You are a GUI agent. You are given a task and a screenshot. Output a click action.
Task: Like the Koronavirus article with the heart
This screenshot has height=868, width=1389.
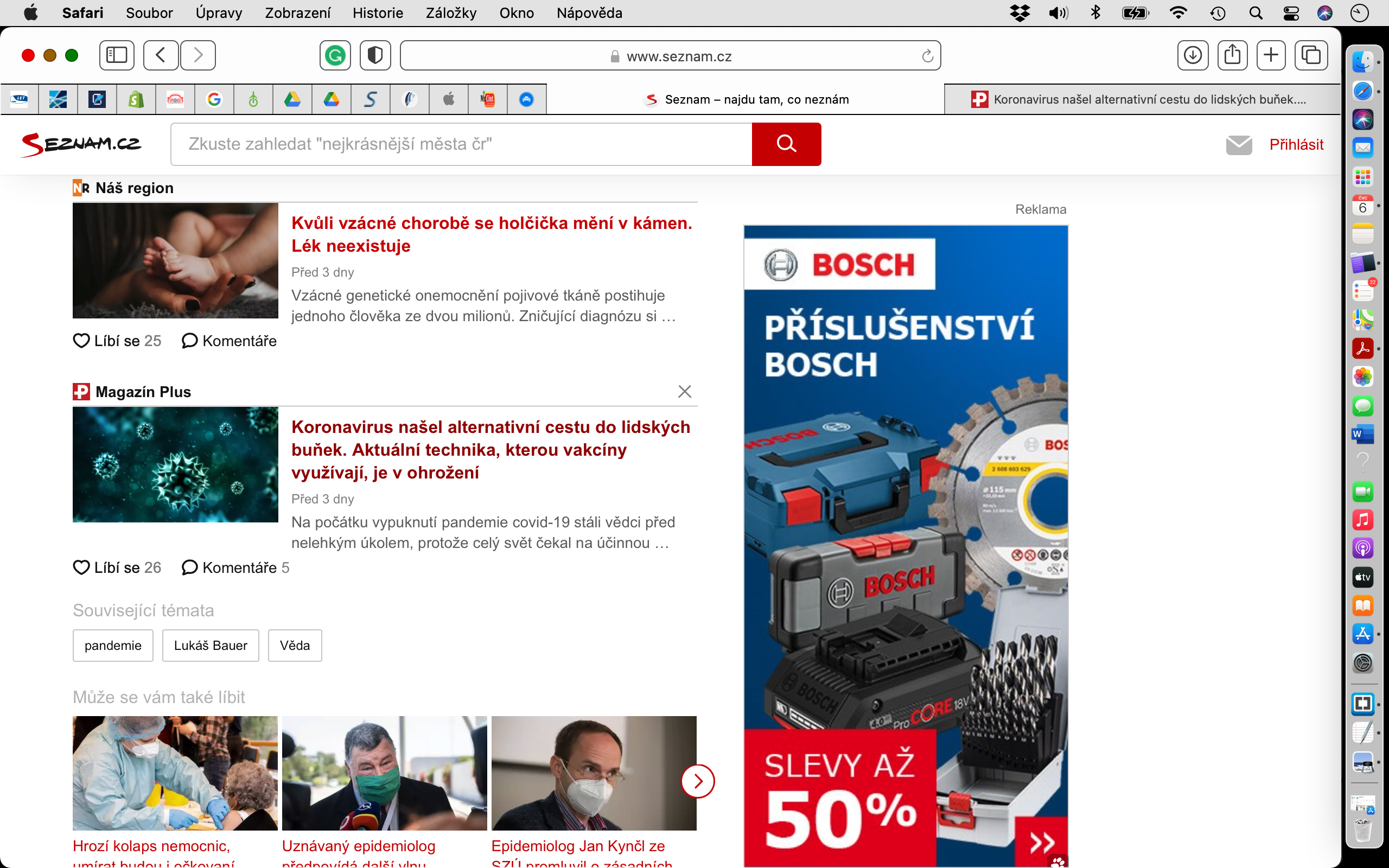(x=81, y=567)
